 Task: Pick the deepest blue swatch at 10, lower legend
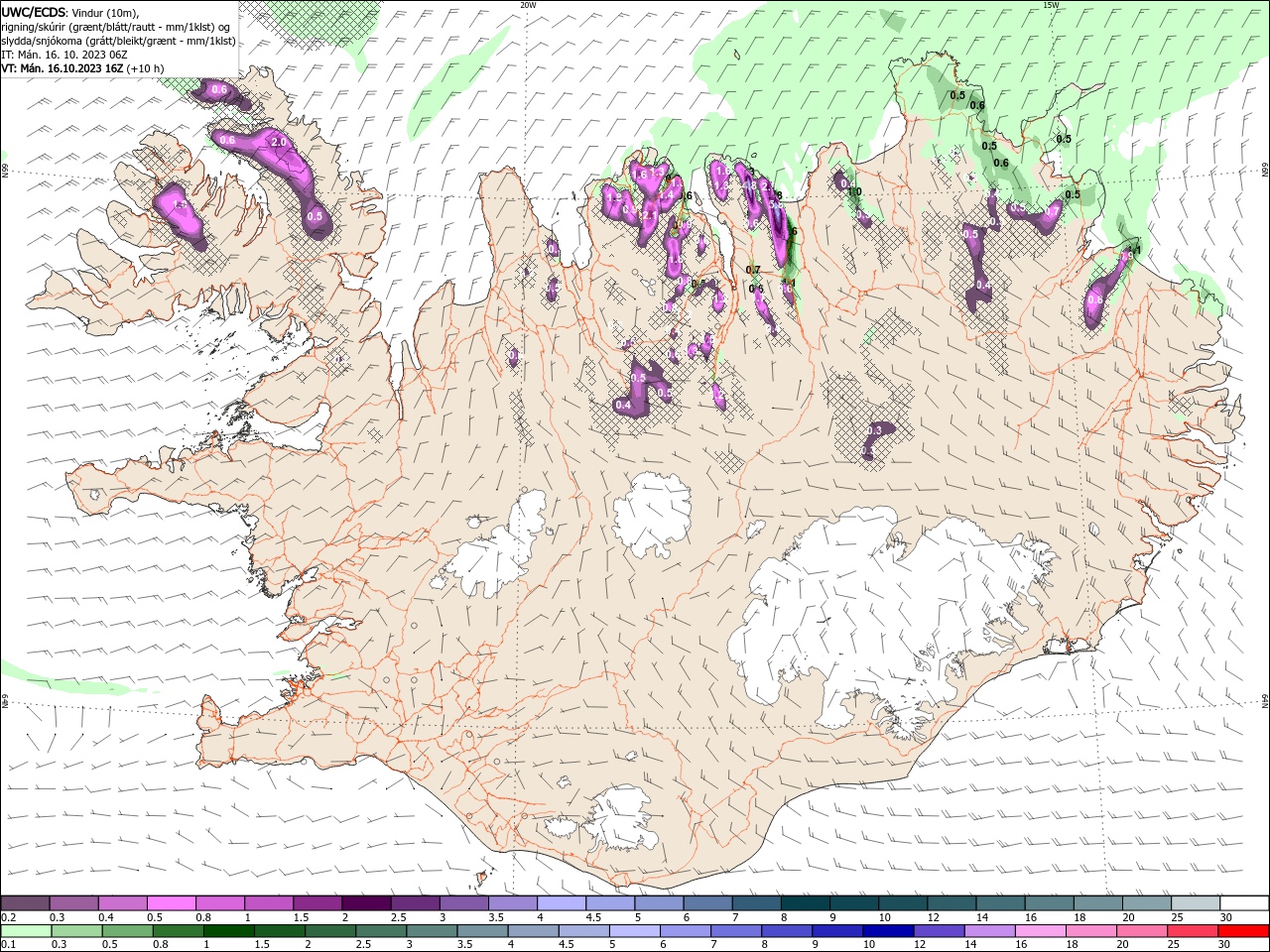[886, 931]
